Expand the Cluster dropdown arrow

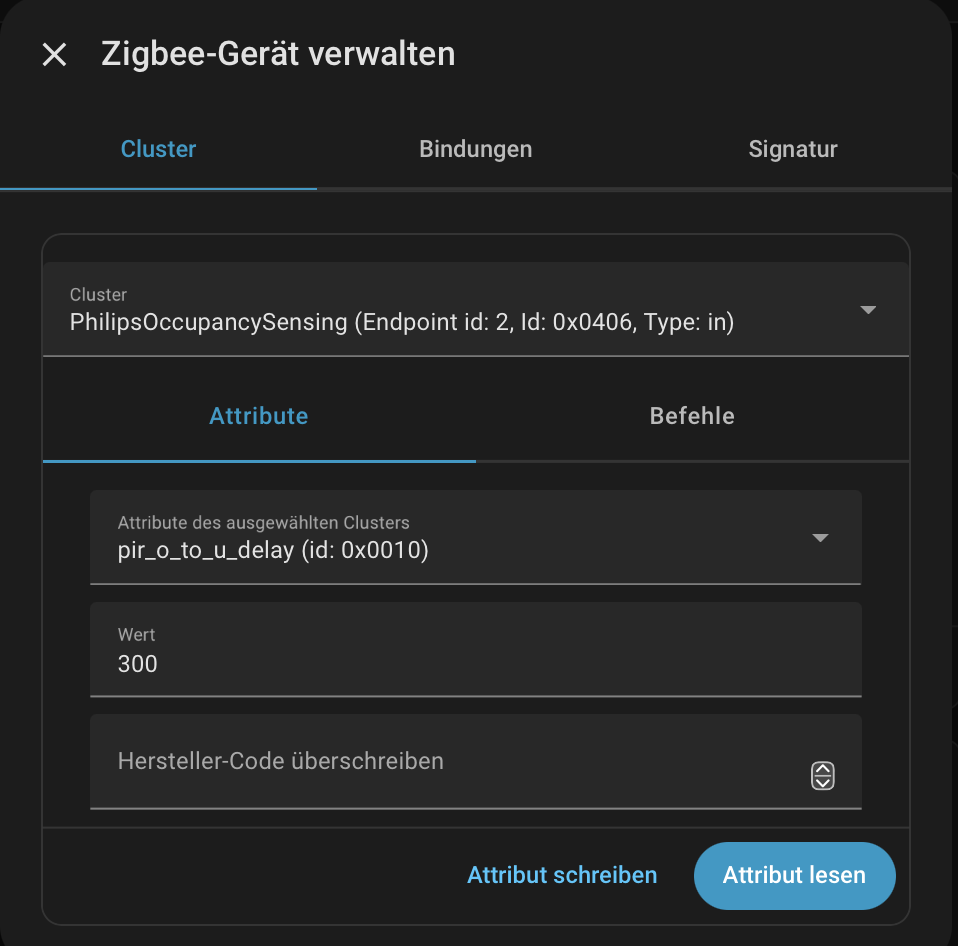point(868,310)
